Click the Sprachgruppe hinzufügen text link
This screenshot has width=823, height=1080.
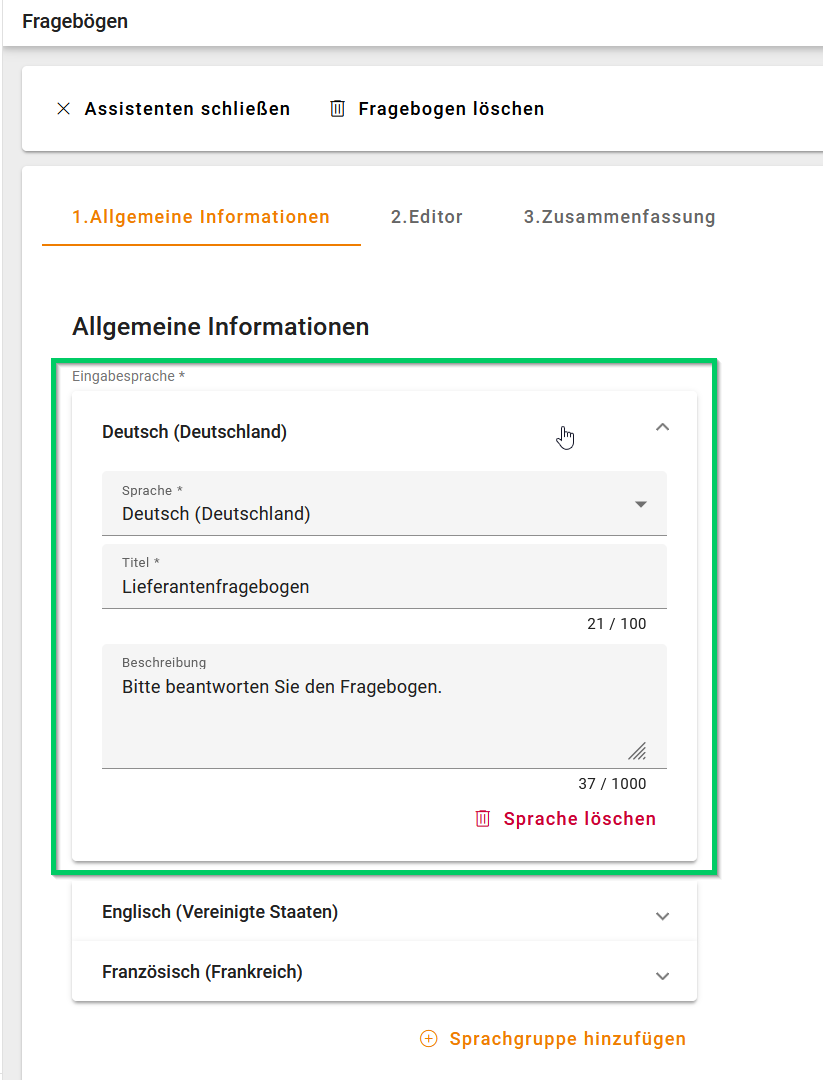(567, 1039)
